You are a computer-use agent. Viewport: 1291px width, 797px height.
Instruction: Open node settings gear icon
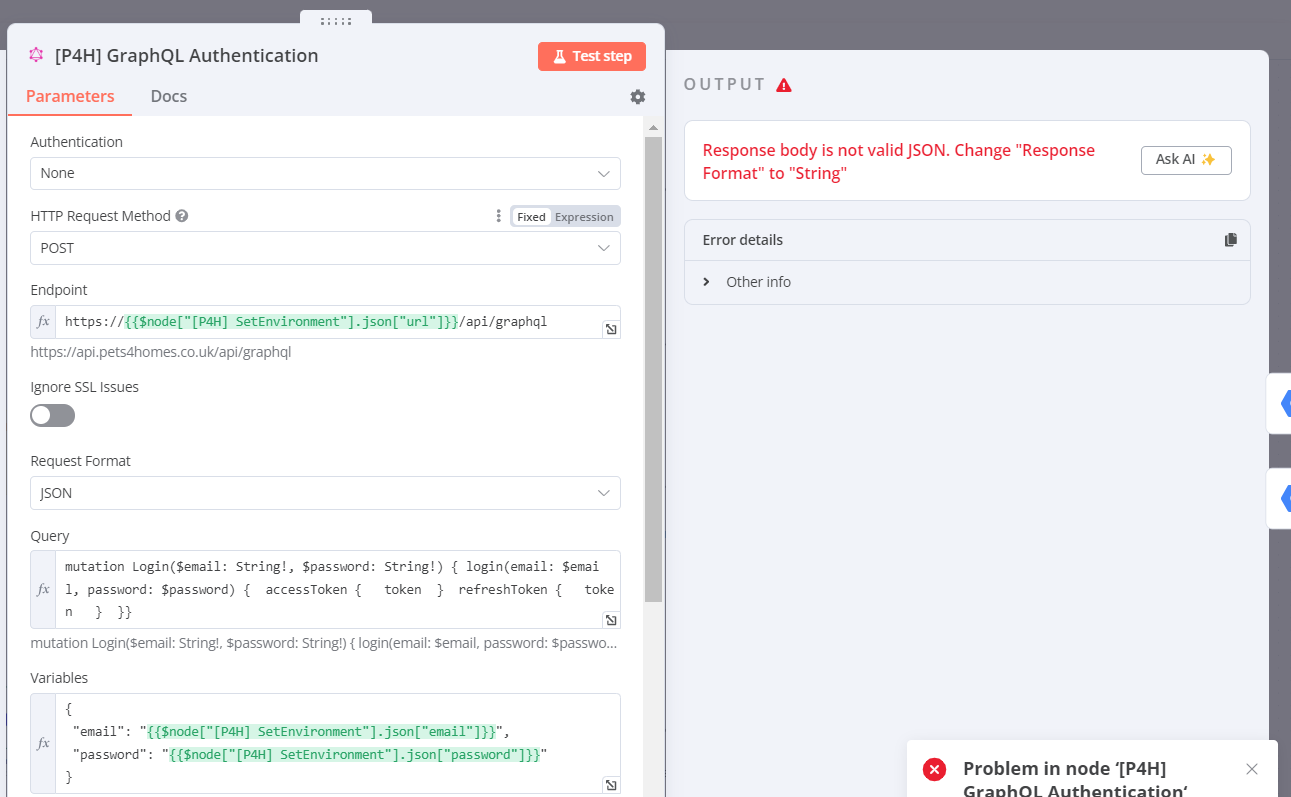click(x=638, y=97)
